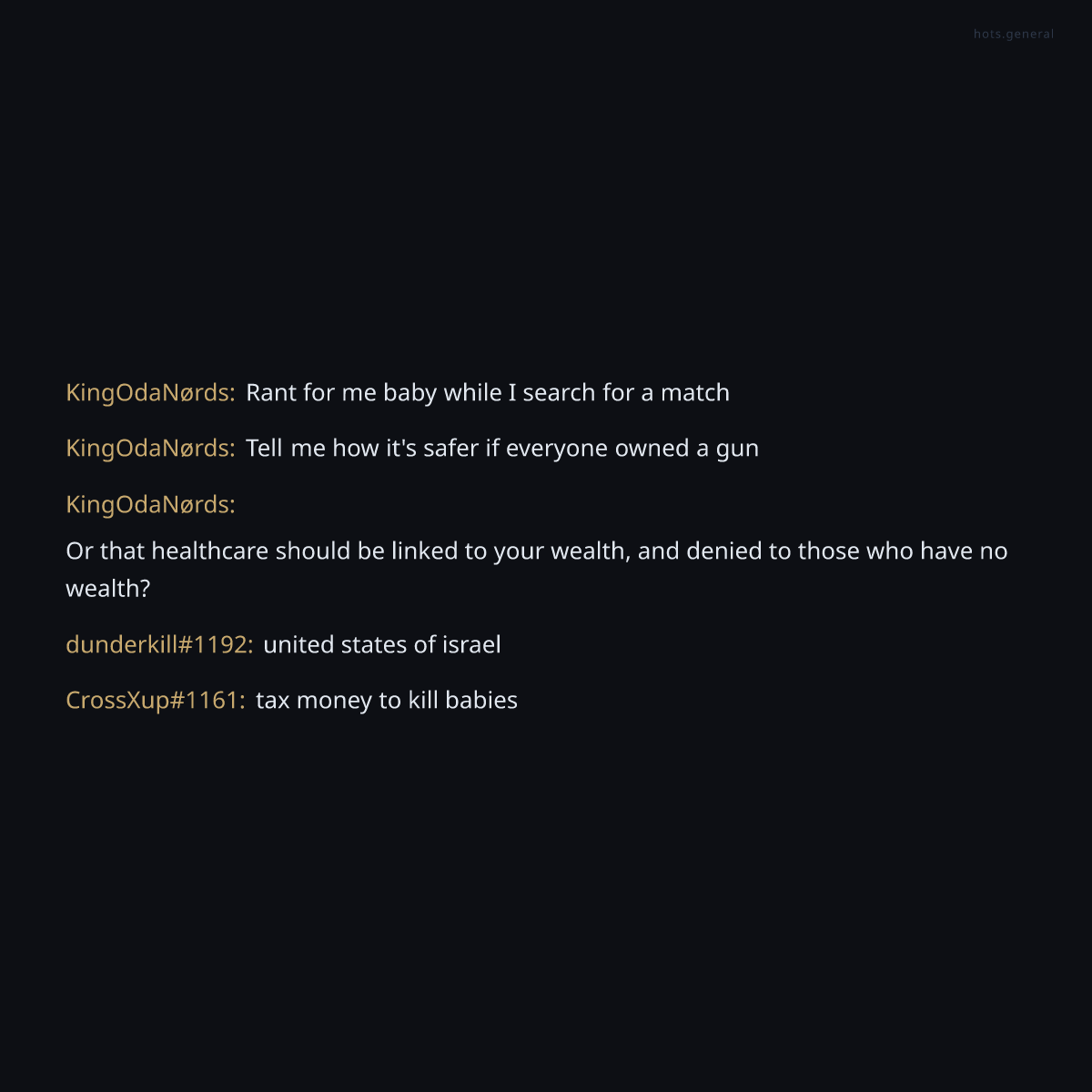Select the healthcare linked to wealth message line
1092x1092 pixels.
click(536, 551)
